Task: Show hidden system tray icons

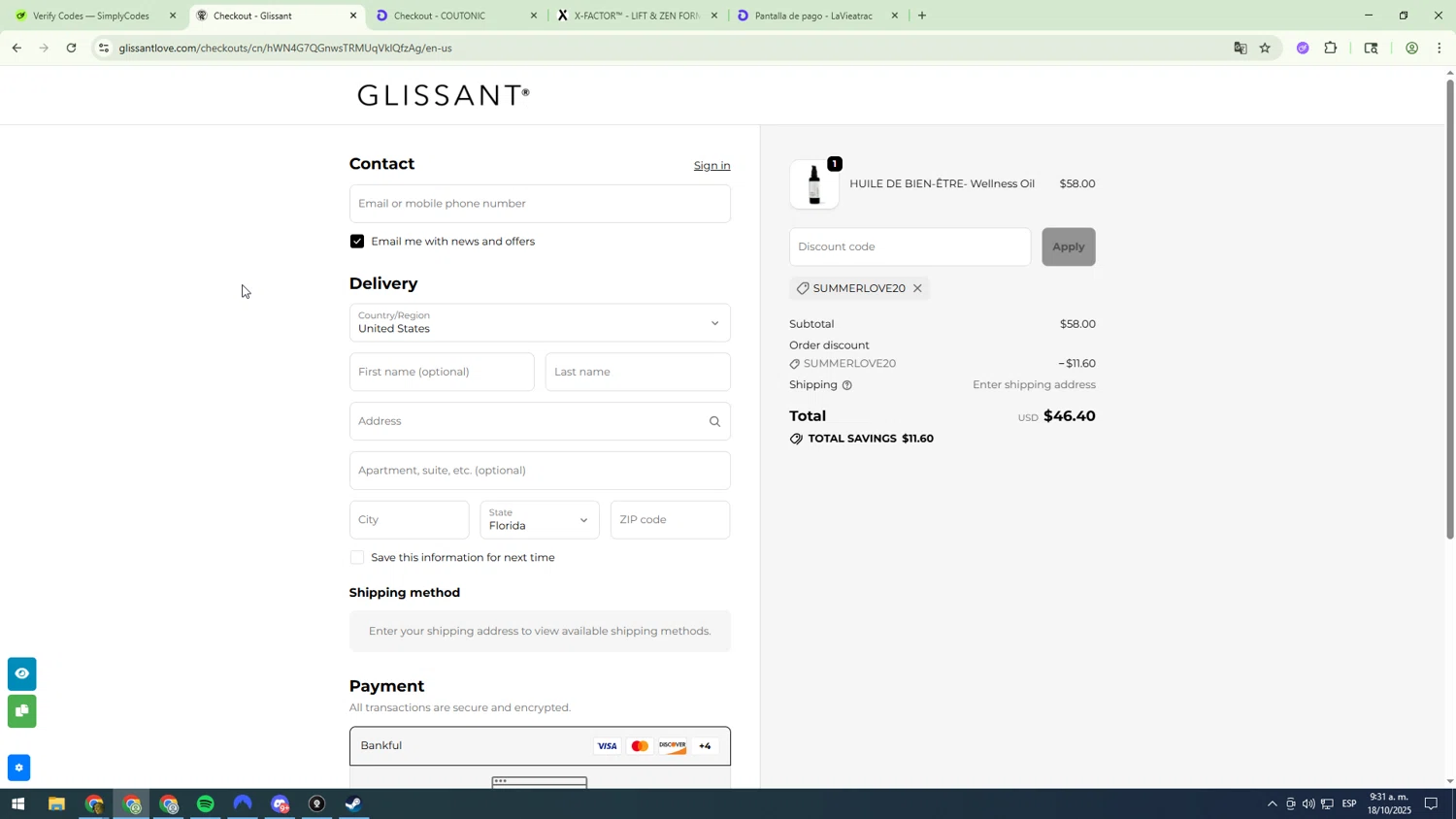Action: click(x=1273, y=804)
